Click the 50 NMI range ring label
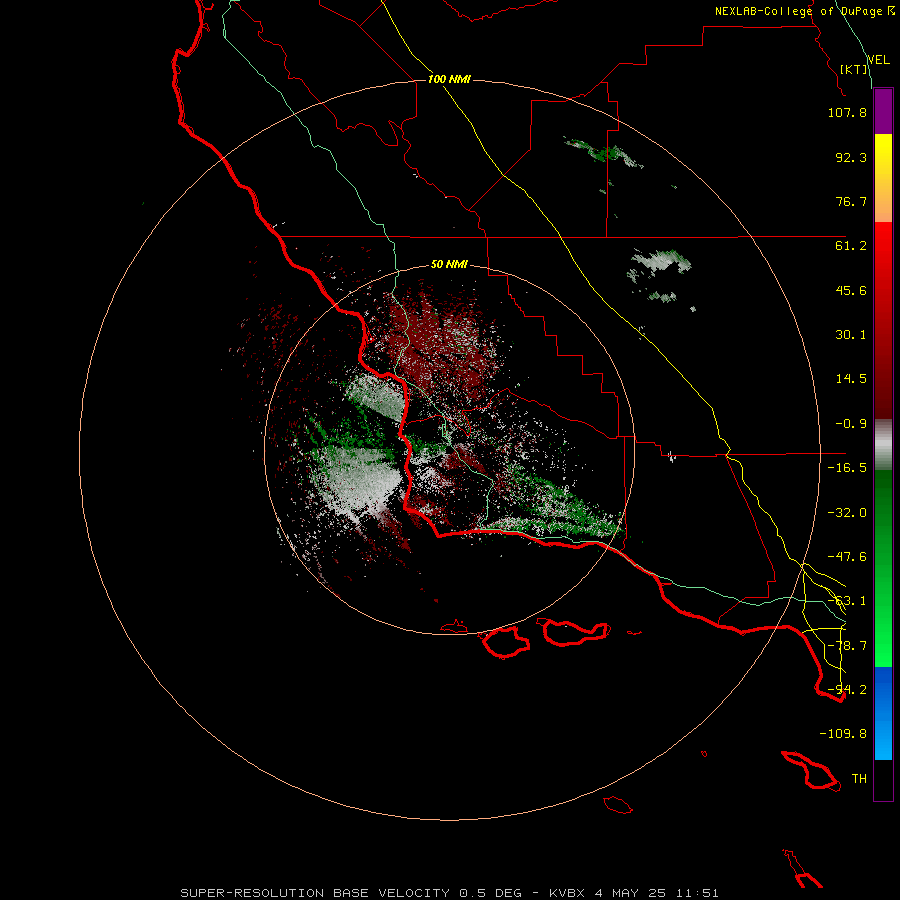The width and height of the screenshot is (900, 900). (449, 265)
